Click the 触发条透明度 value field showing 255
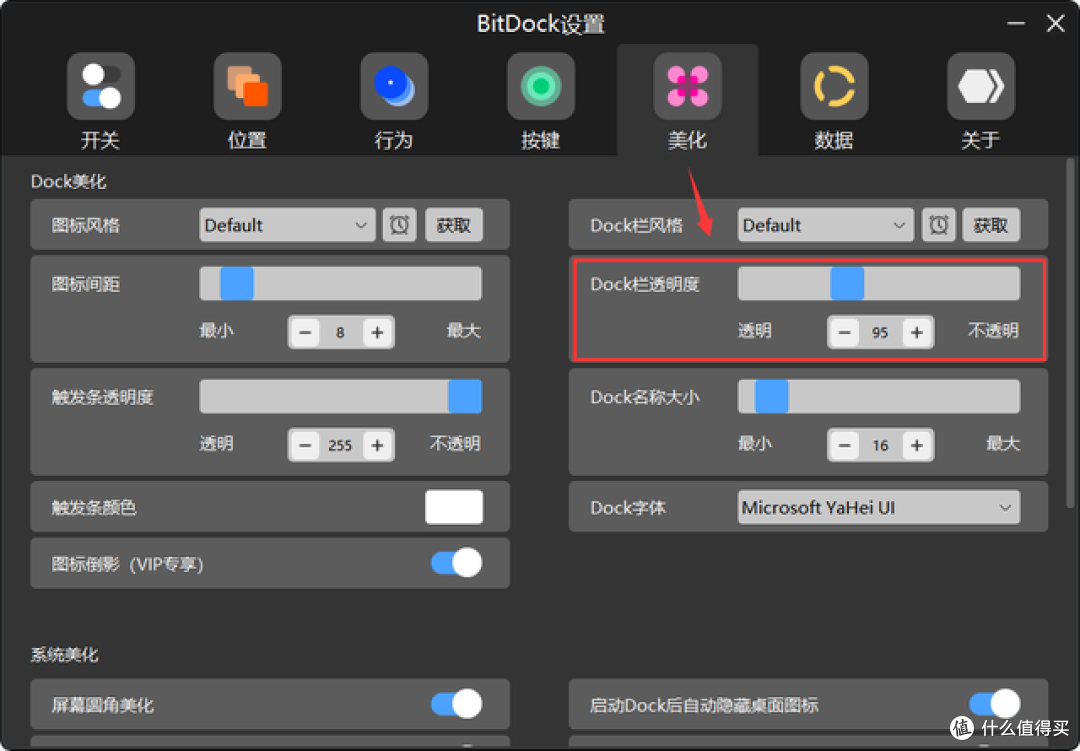 [341, 445]
